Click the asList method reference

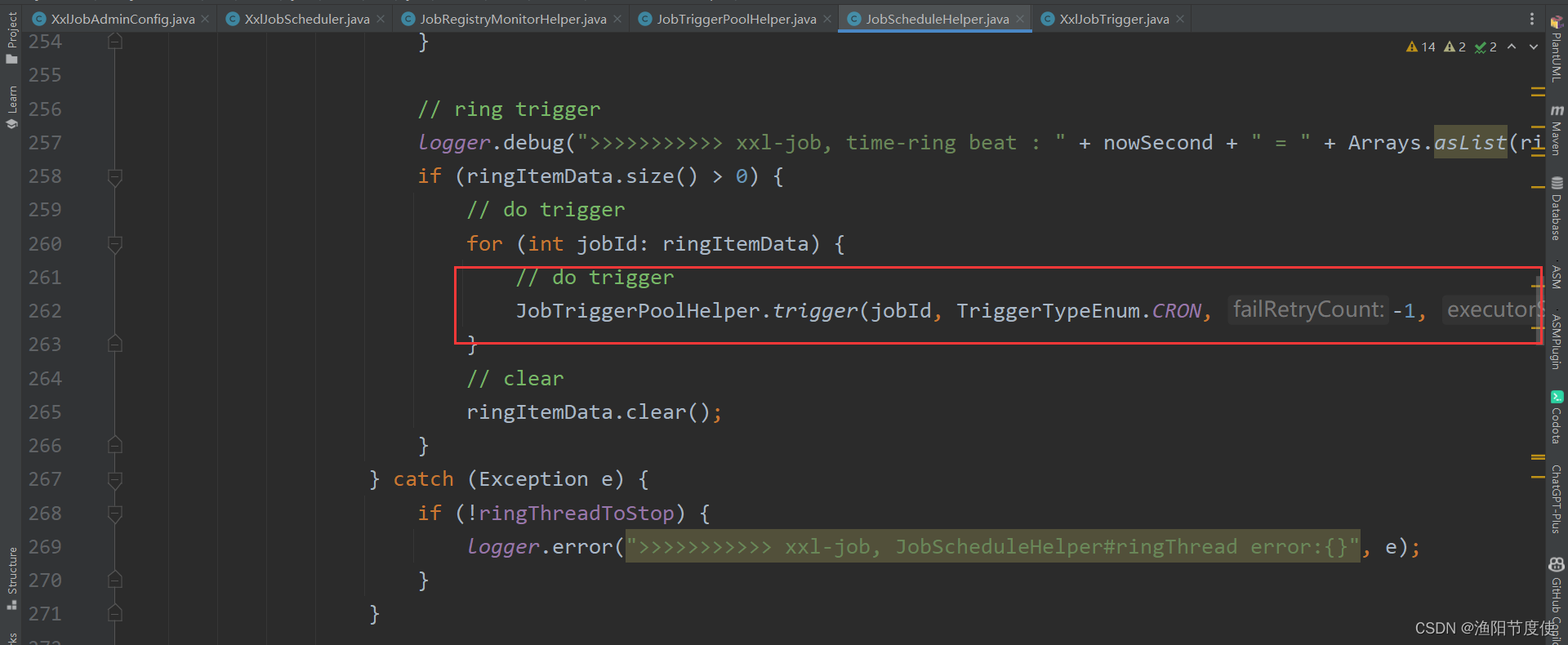[1471, 143]
